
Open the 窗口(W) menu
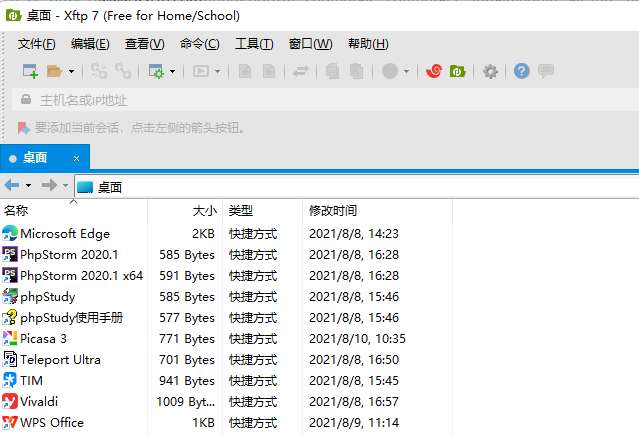point(311,44)
